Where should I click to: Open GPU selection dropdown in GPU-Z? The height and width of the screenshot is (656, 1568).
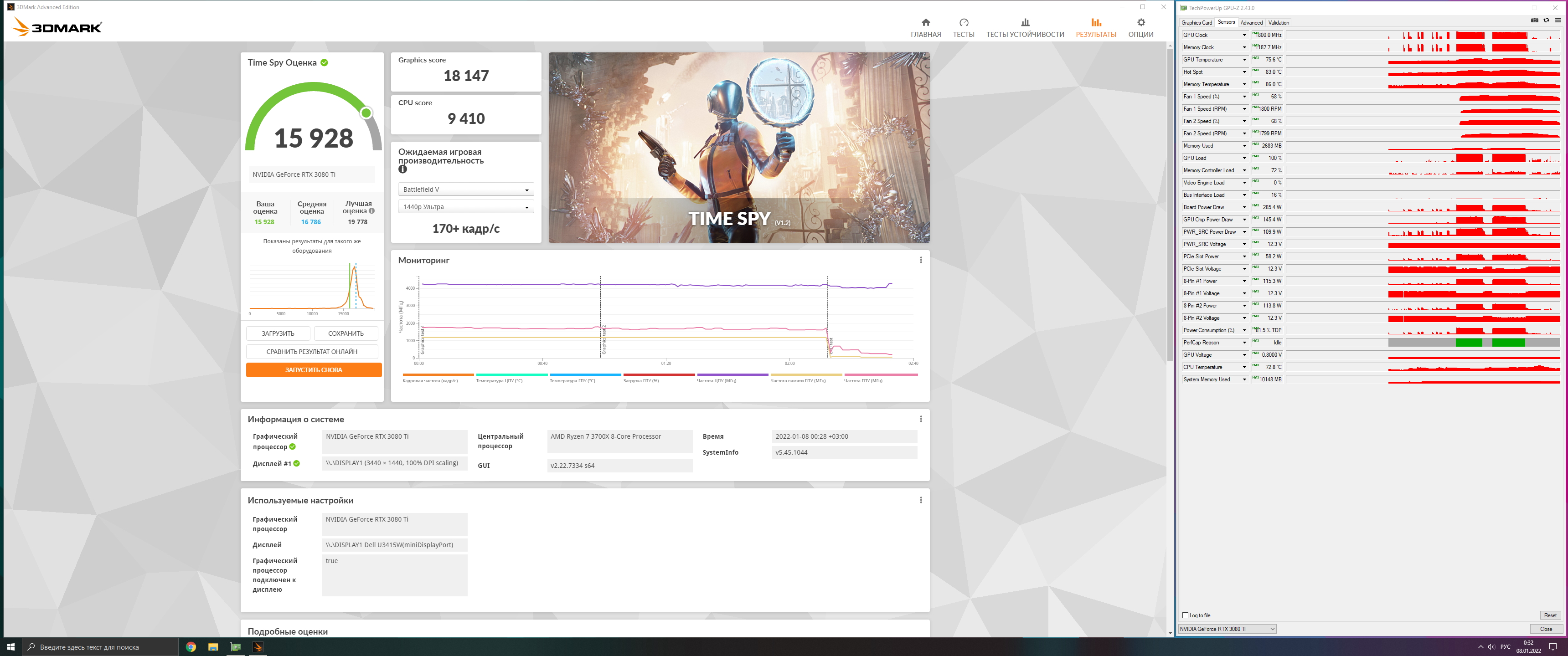coord(1227,629)
